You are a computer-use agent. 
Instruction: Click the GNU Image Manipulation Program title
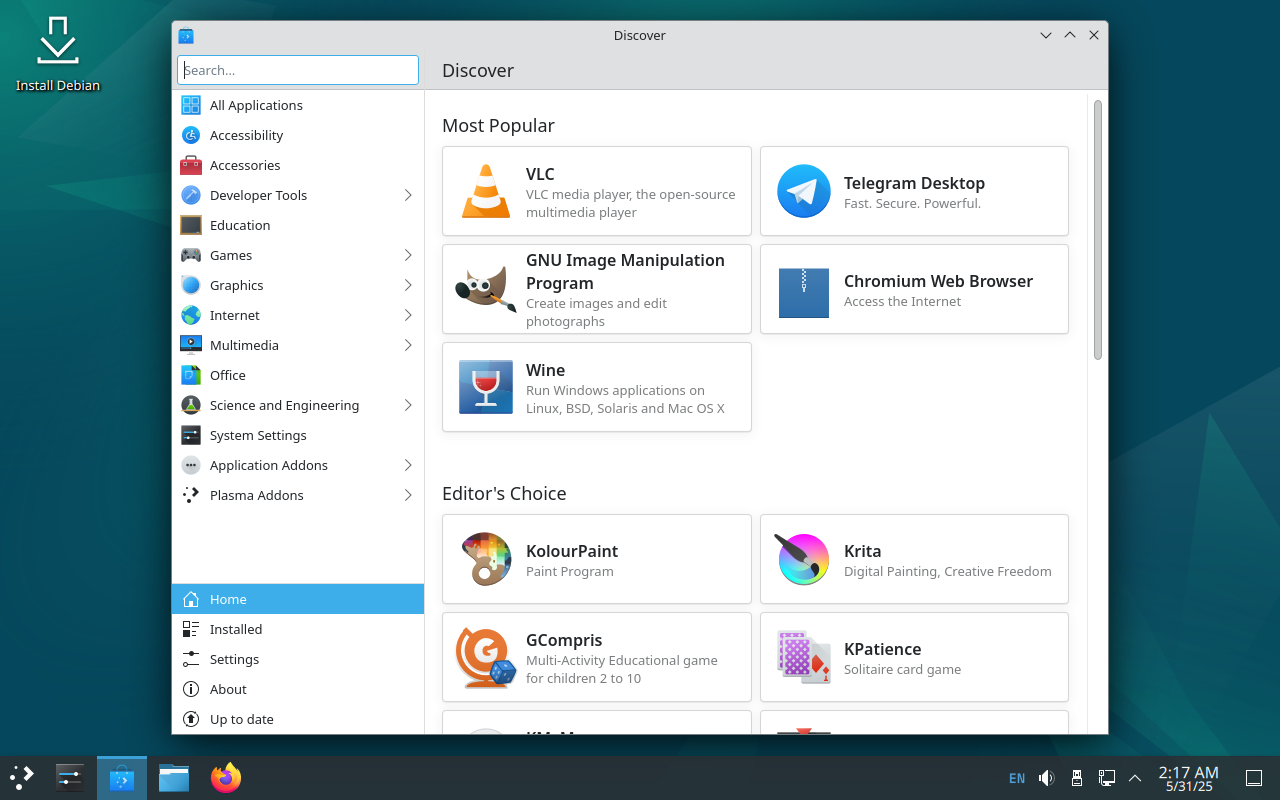625,271
